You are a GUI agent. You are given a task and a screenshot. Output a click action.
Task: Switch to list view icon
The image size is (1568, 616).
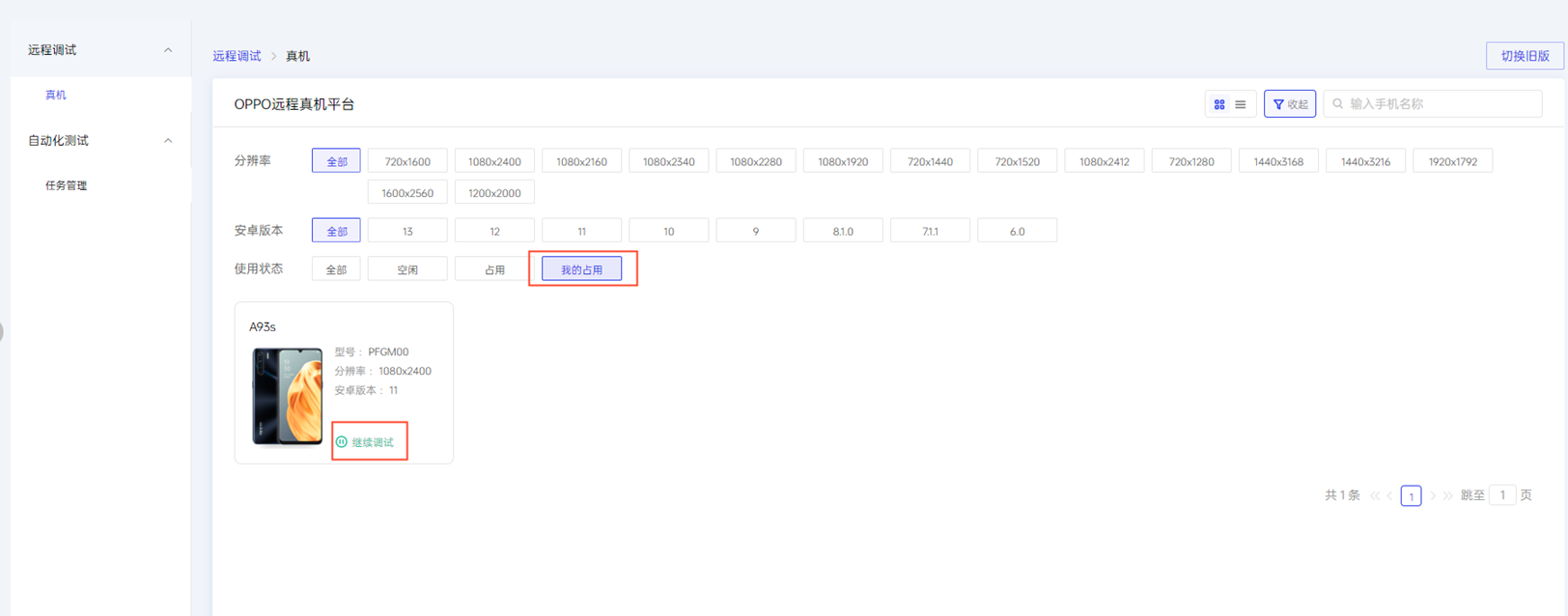pos(1241,104)
